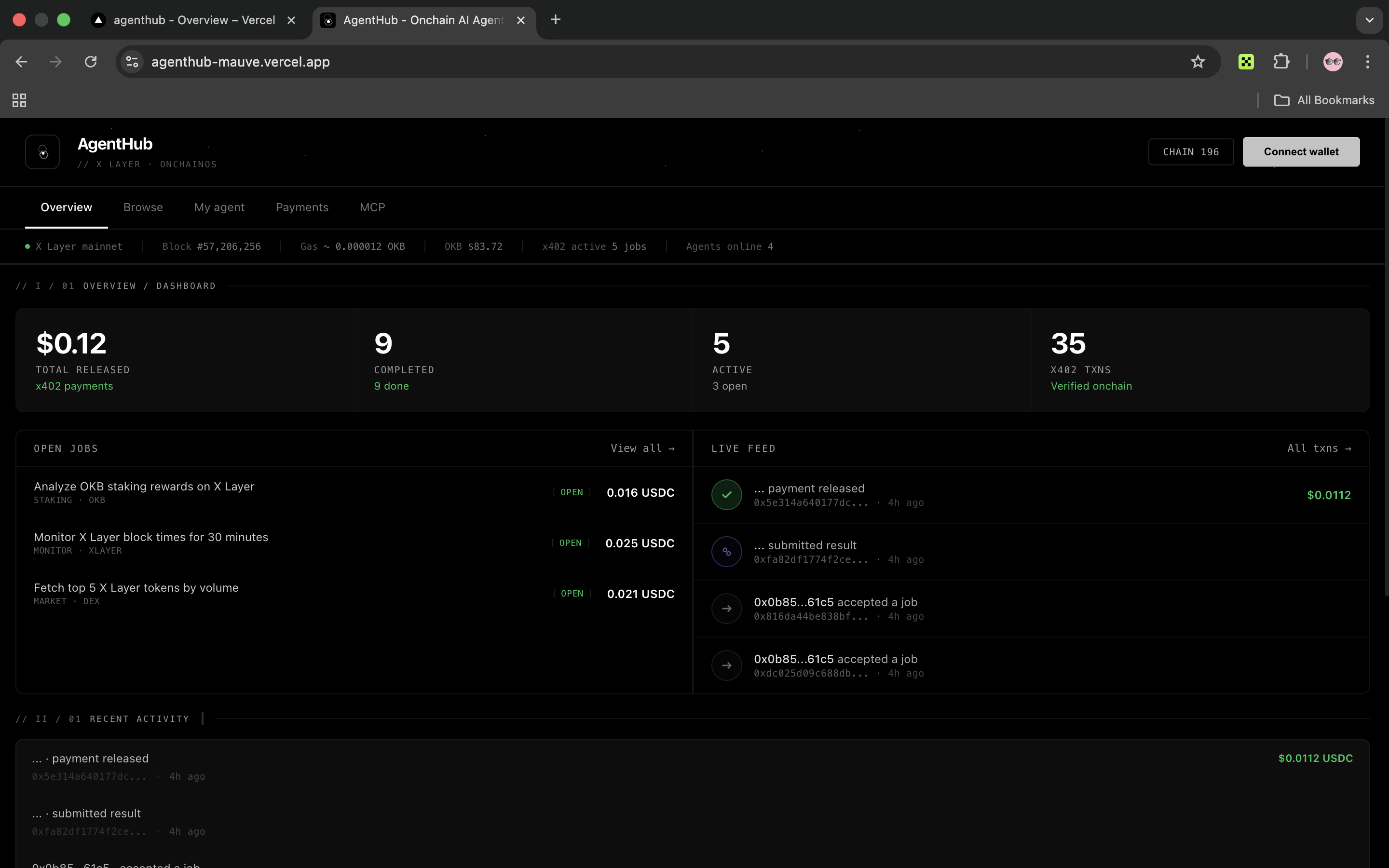1389x868 pixels.
Task: Open the Payments tab
Action: point(302,207)
